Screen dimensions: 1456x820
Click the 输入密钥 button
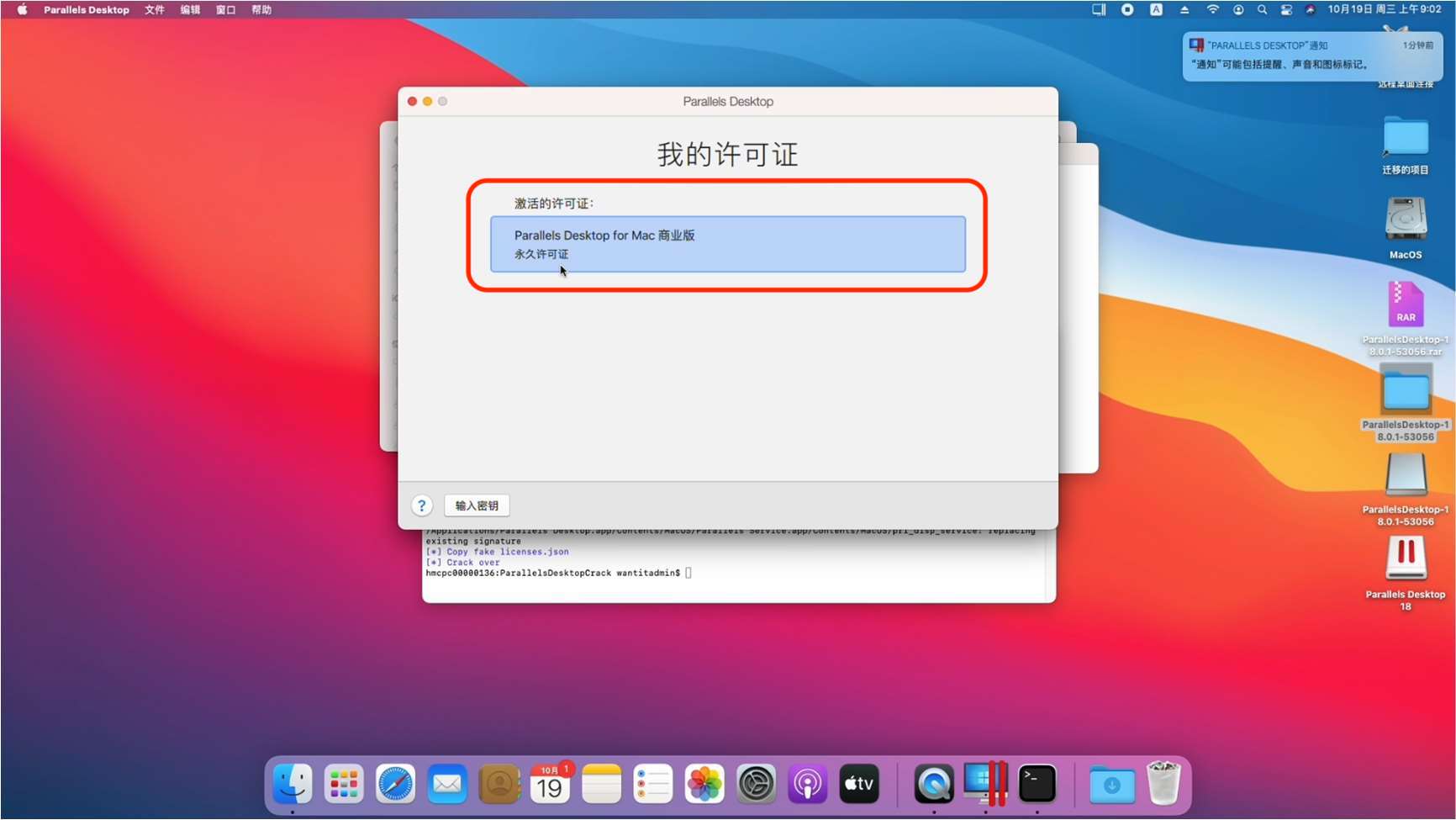coord(477,505)
